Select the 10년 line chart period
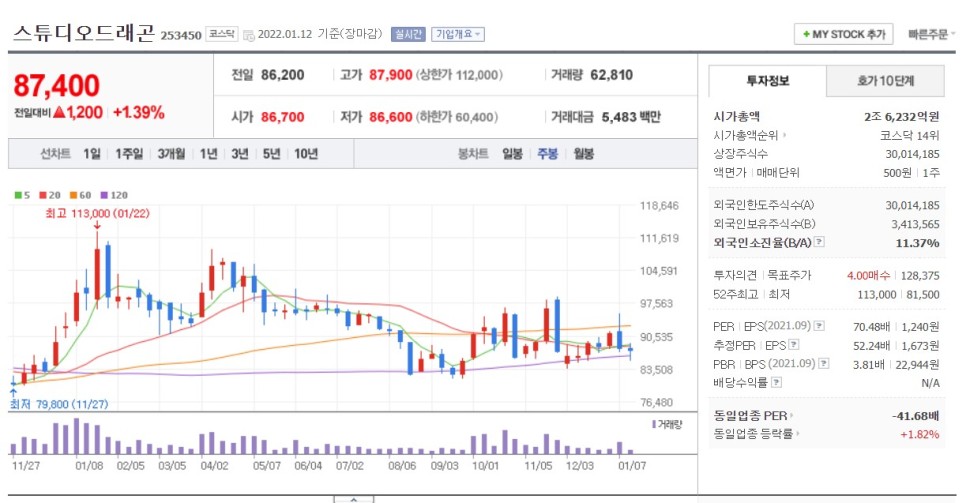This screenshot has height=503, width=966. click(x=306, y=153)
